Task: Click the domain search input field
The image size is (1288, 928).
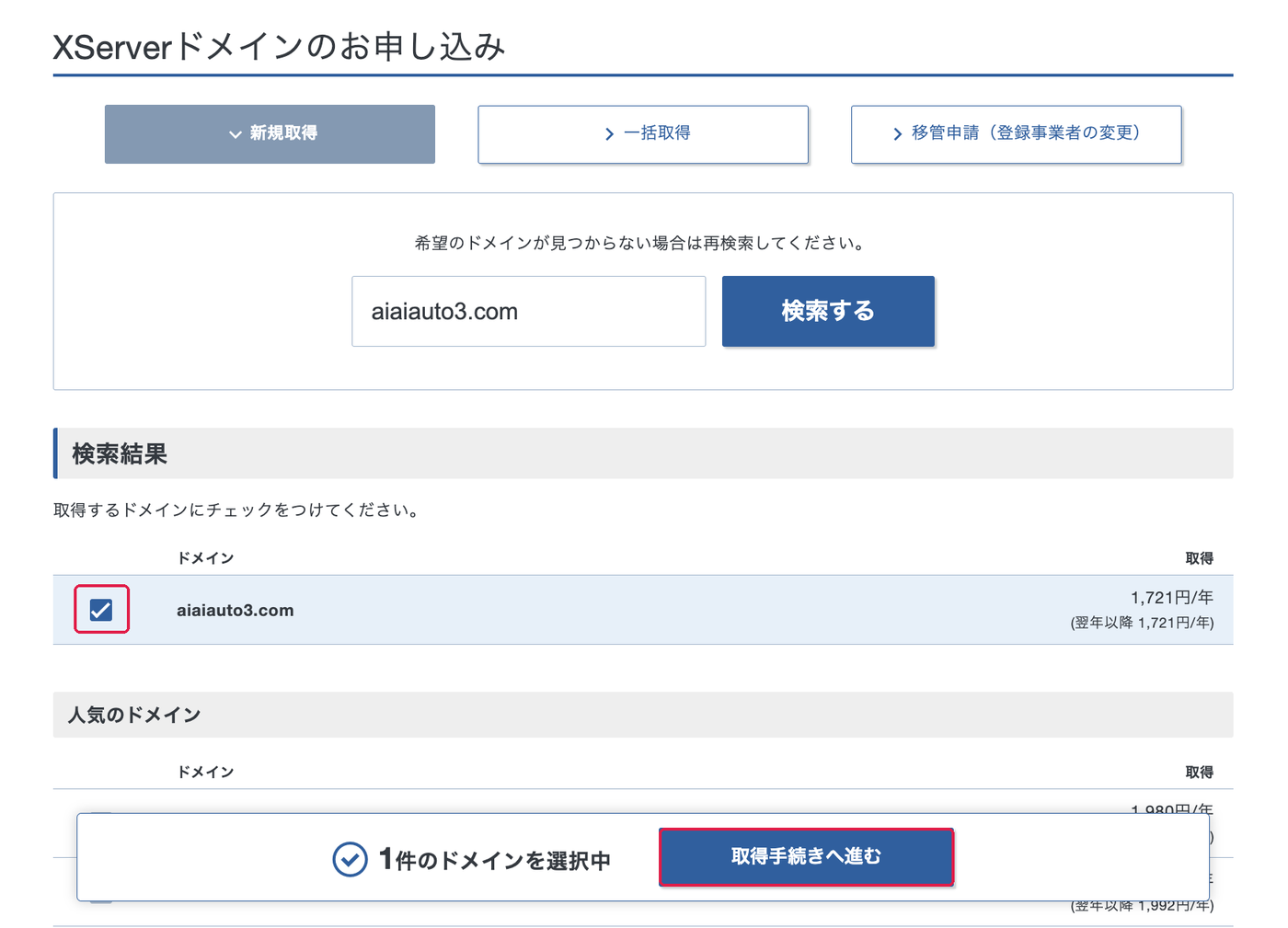Action: [529, 312]
